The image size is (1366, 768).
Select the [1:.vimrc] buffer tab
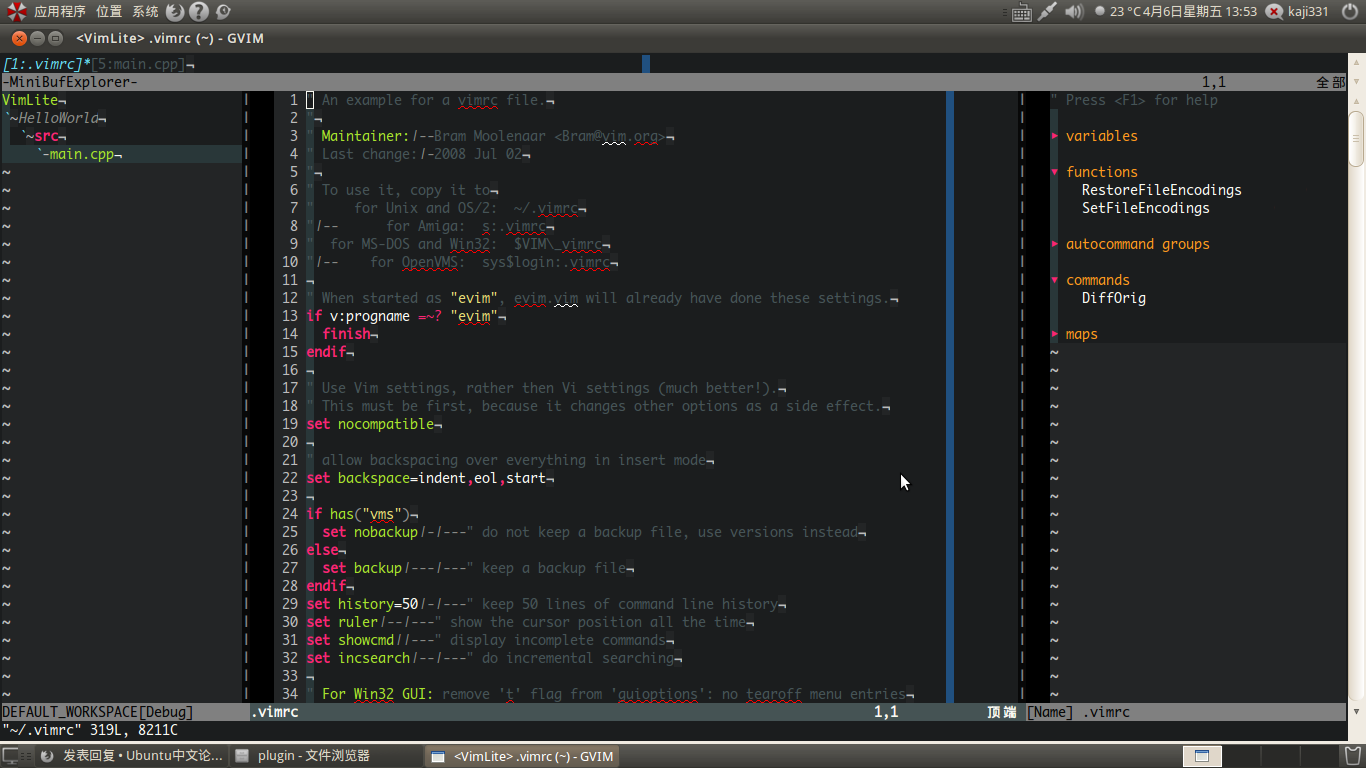[45, 64]
